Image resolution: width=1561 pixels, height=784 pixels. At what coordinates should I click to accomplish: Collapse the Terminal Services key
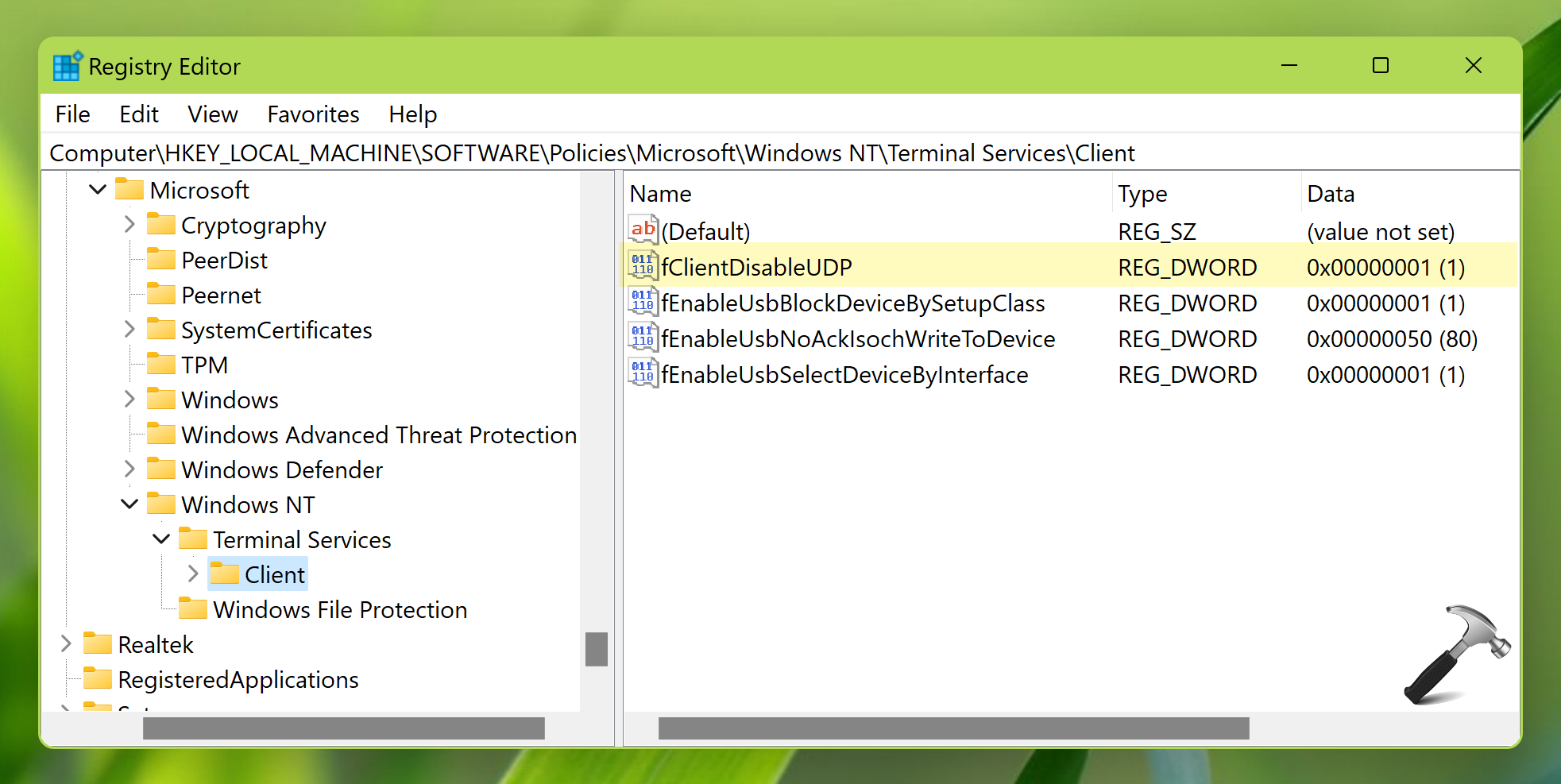tap(161, 539)
